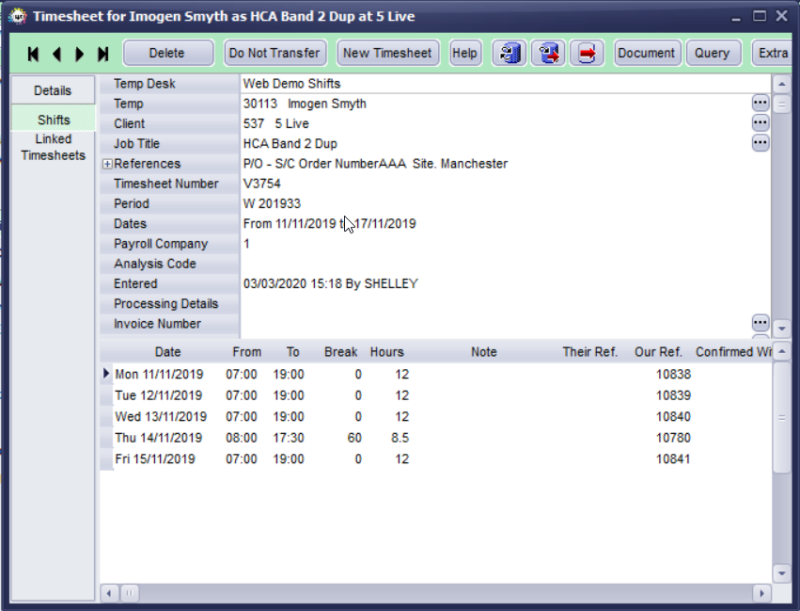Screen dimensions: 800x611
Task: Open the Help button
Action: 465,53
